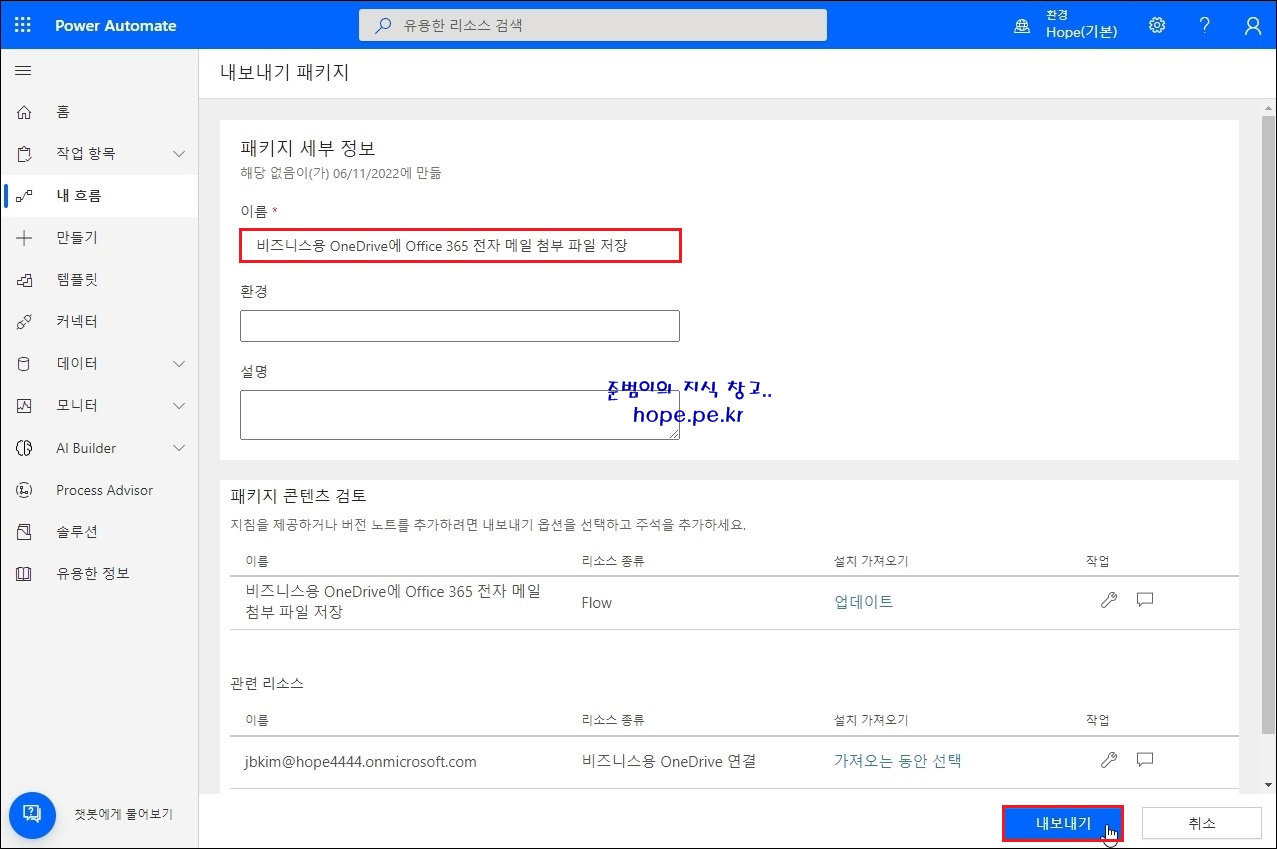Click the Hope(기본) environment name
The width and height of the screenshot is (1277, 849).
[x=1082, y=32]
